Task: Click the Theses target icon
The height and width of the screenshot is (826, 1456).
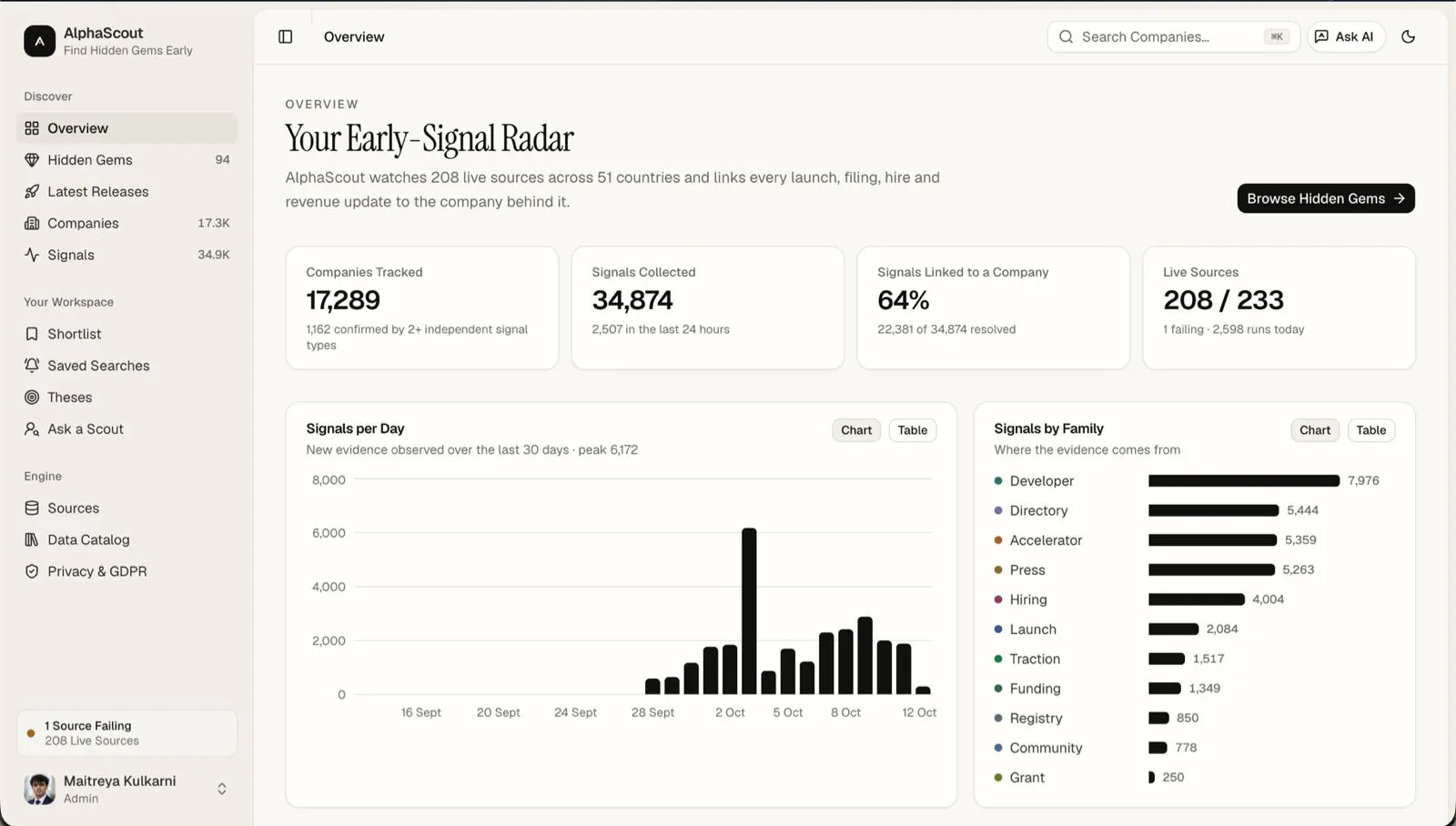Action: click(32, 398)
